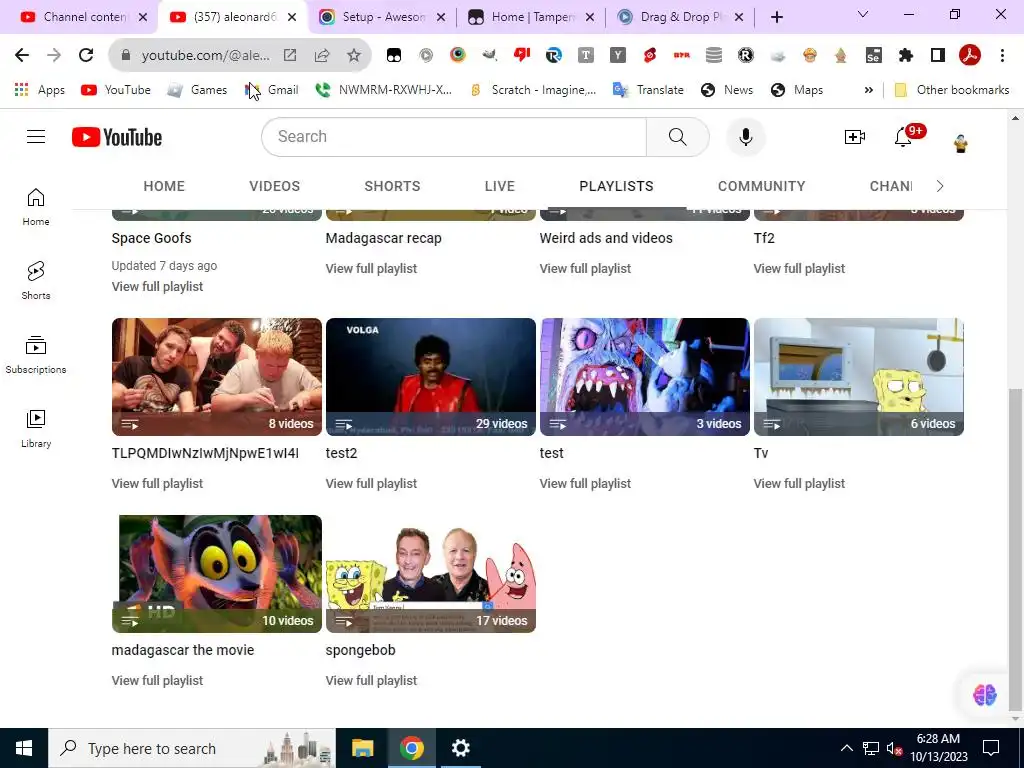Open the Tv playlist thumbnail with SpongeBob
The width and height of the screenshot is (1024, 768).
(859, 377)
